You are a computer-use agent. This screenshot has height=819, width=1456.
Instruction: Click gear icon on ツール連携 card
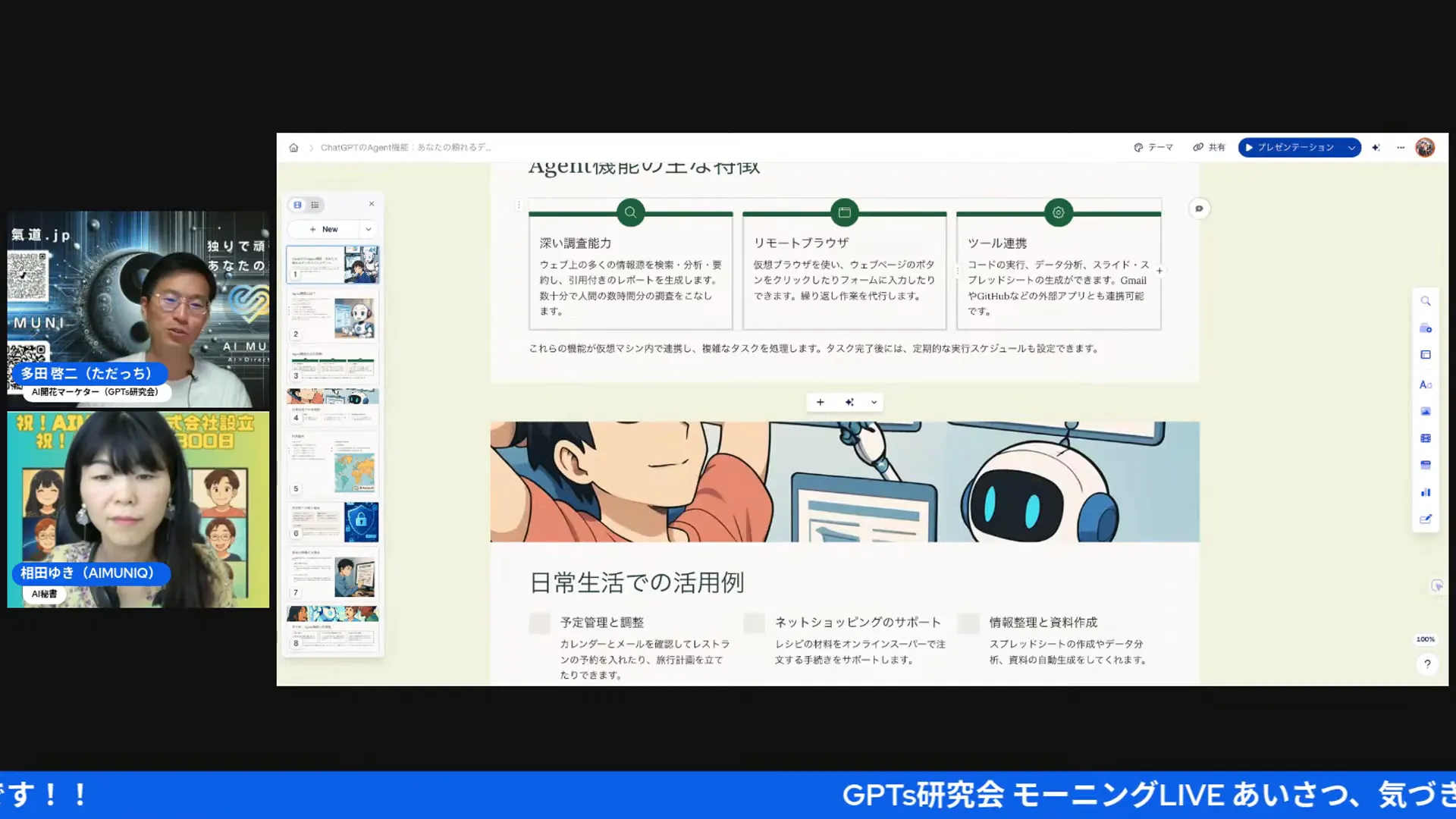click(1058, 212)
